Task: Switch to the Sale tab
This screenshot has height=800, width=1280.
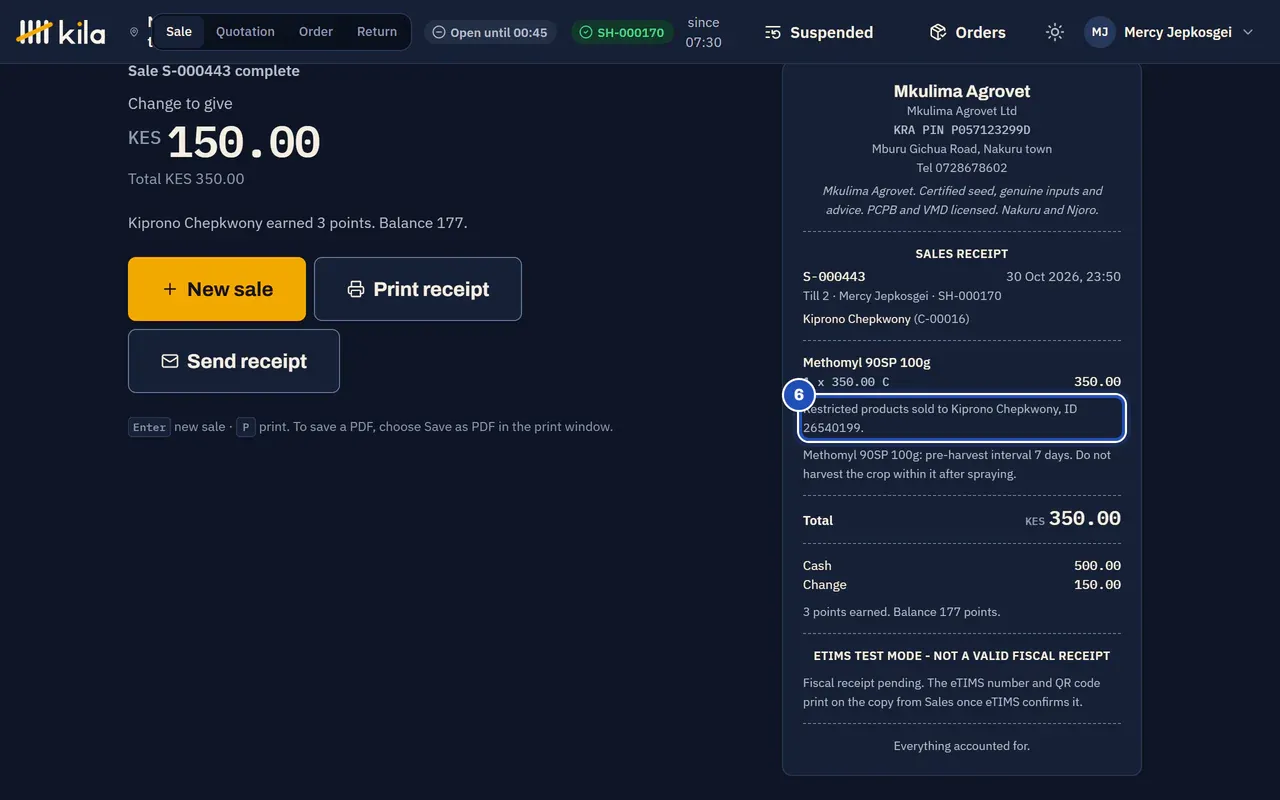Action: [x=179, y=32]
